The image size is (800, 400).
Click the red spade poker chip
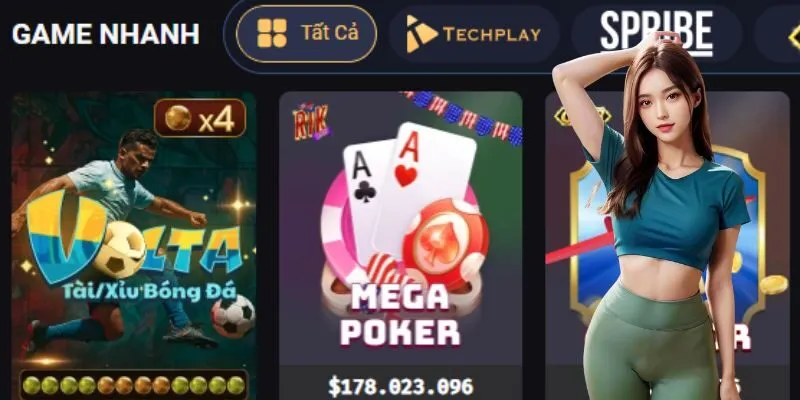pyautogui.click(x=445, y=245)
